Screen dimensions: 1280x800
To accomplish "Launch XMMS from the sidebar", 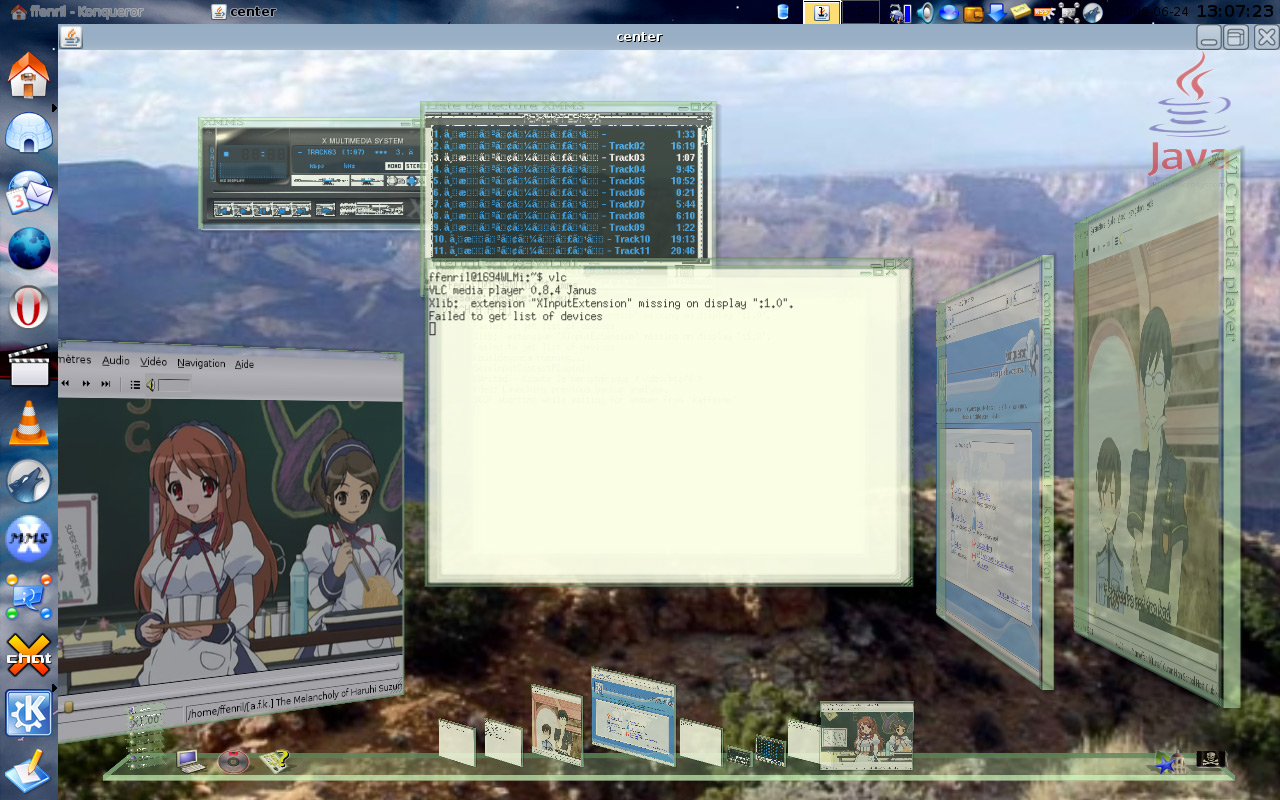I will pyautogui.click(x=29, y=539).
